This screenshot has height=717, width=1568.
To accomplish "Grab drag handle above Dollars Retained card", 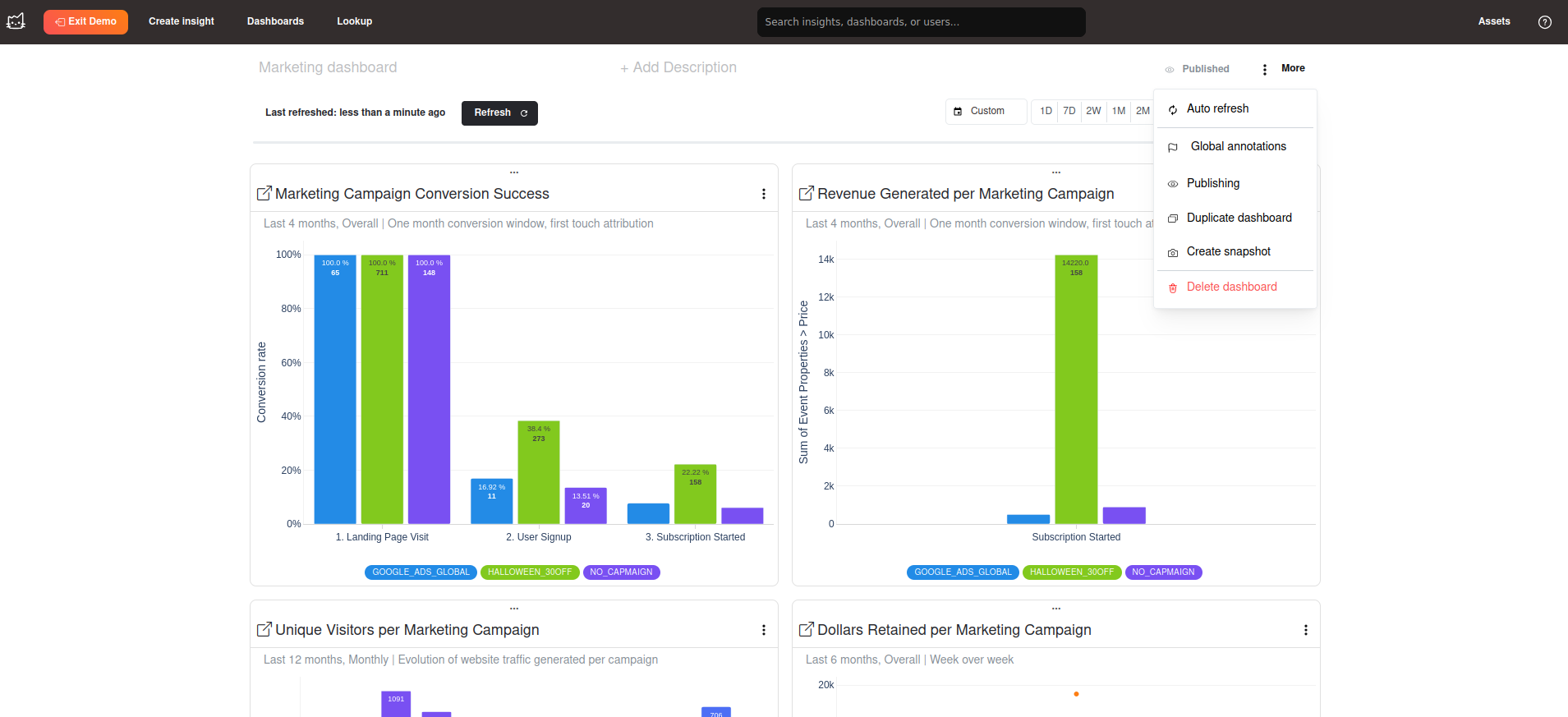I will (1056, 609).
